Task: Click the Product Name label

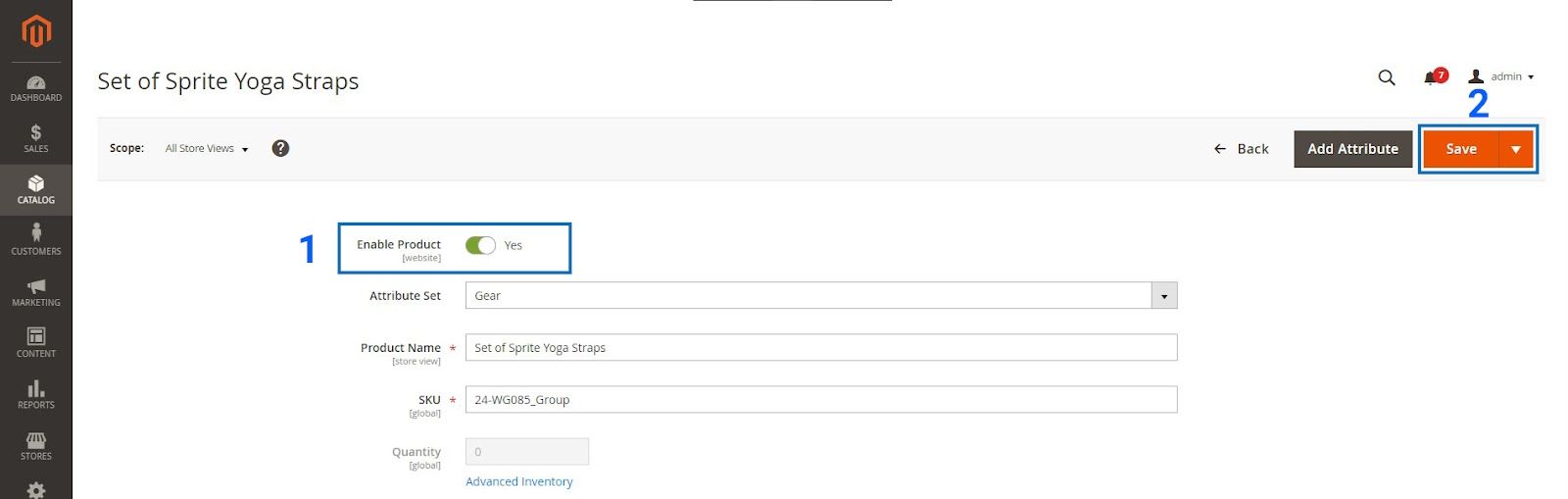Action: pyautogui.click(x=401, y=347)
